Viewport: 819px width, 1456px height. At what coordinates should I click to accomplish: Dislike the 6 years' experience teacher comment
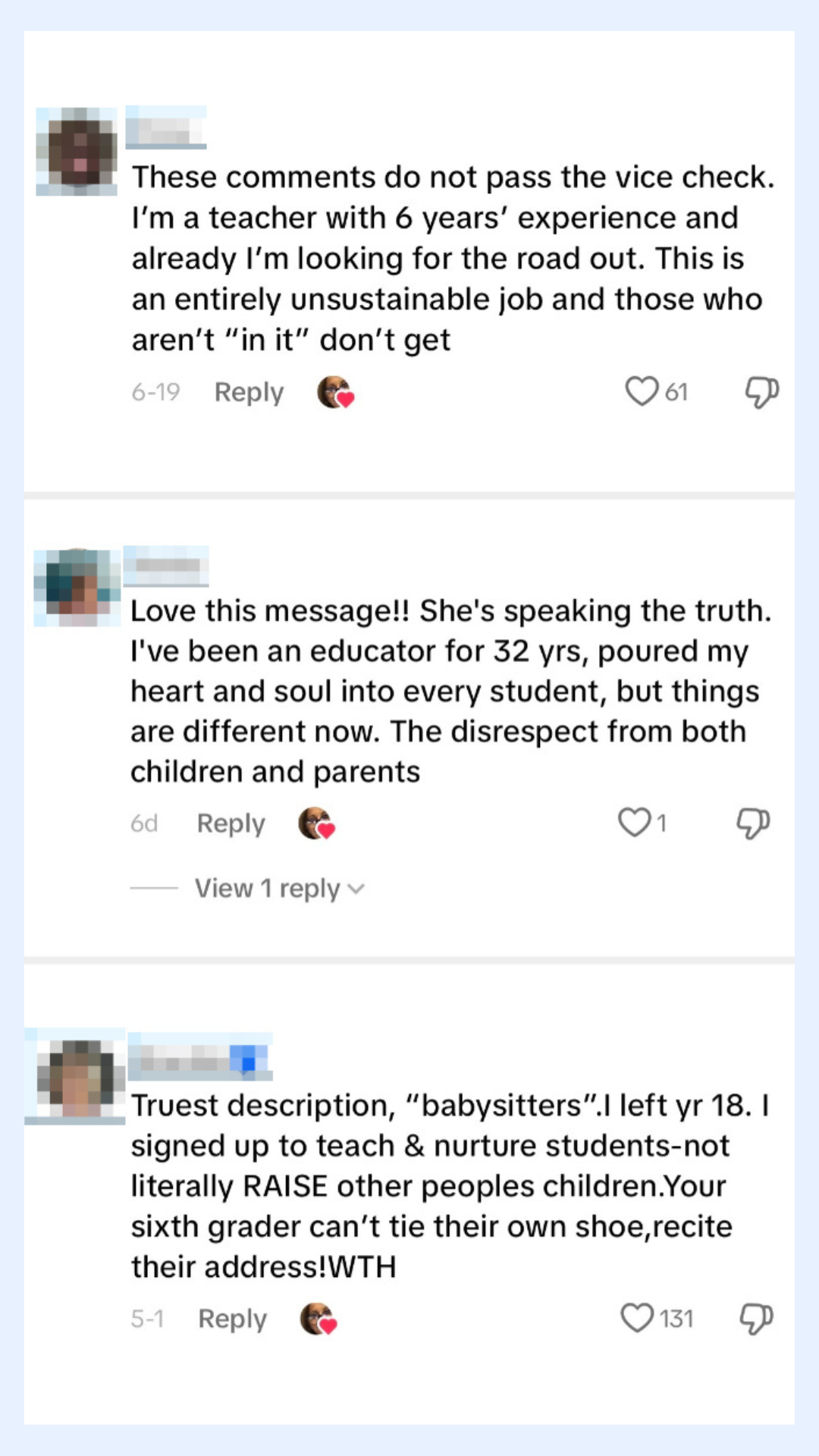[x=761, y=392]
